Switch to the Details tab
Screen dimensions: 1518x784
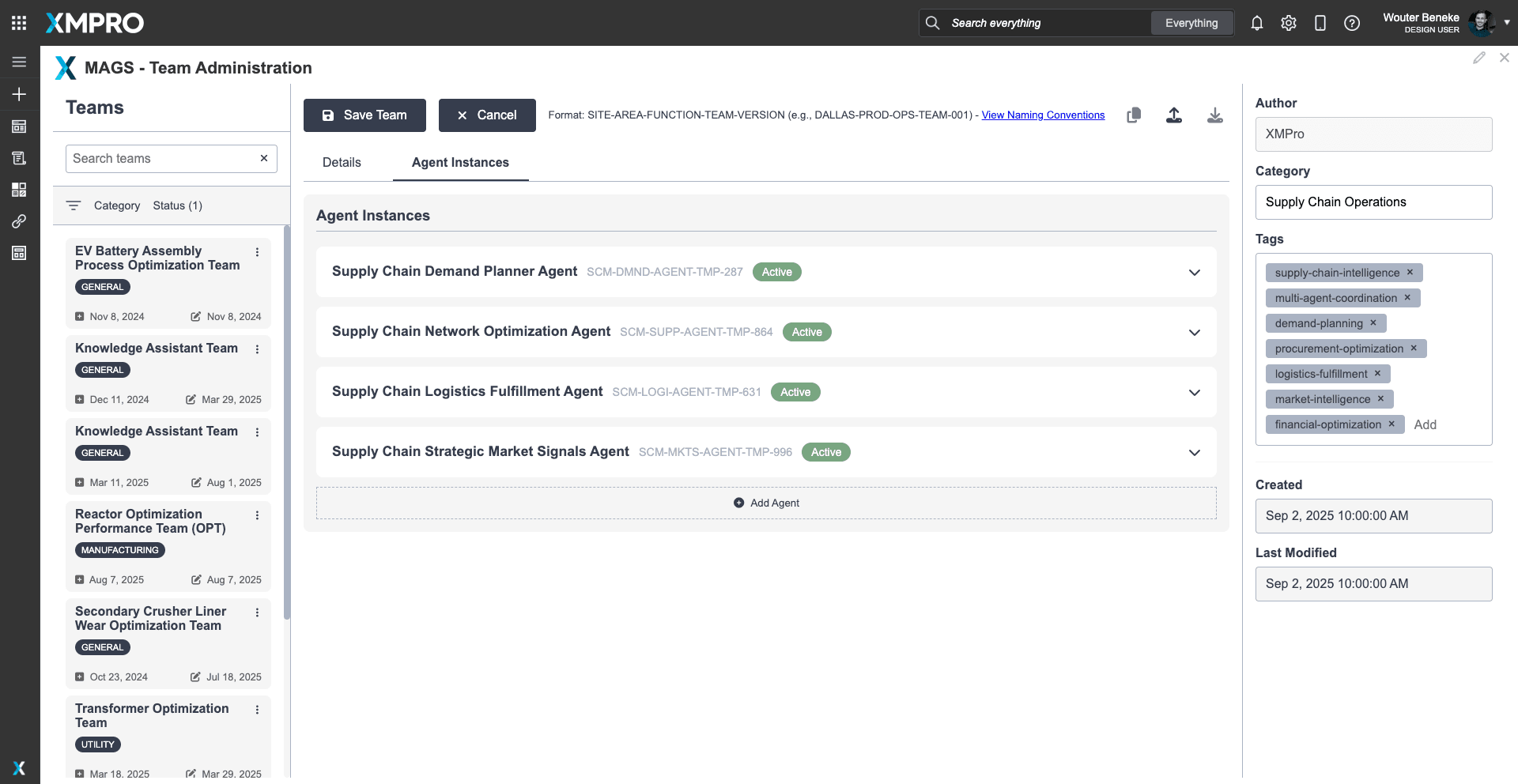click(x=342, y=162)
